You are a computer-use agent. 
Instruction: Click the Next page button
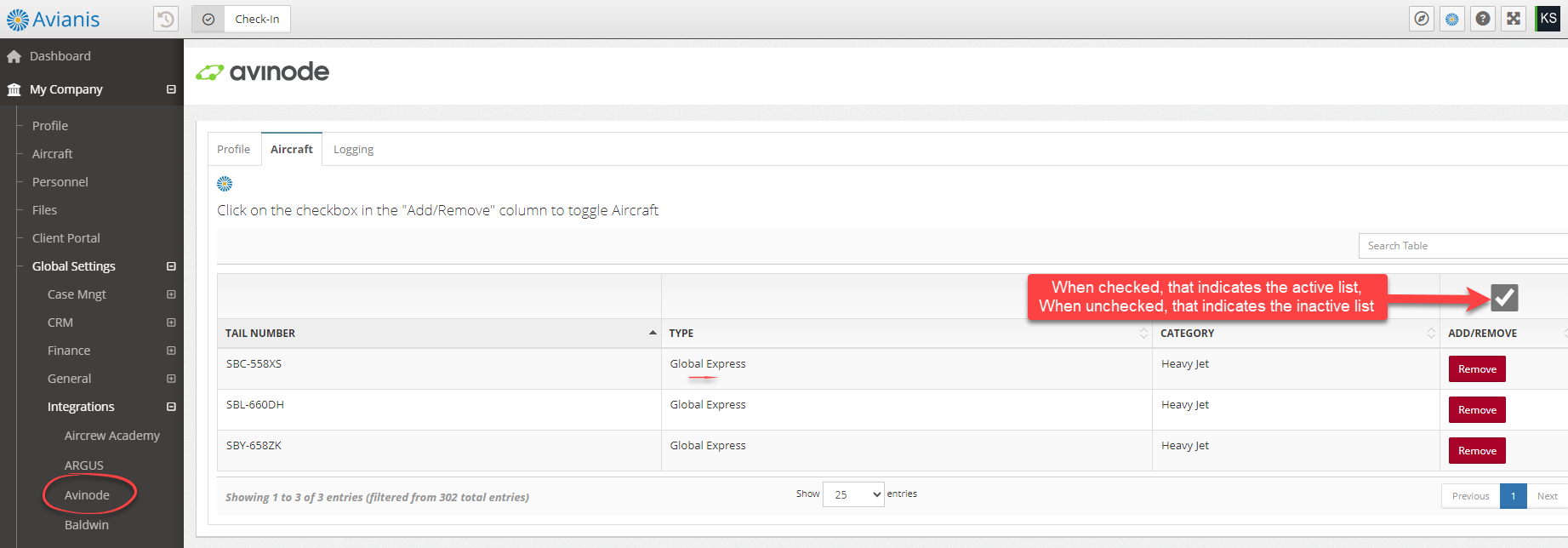[x=1547, y=496]
